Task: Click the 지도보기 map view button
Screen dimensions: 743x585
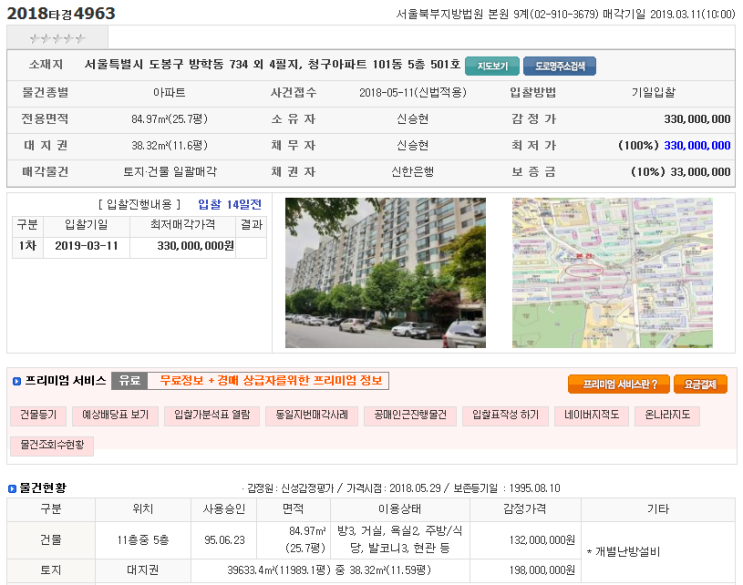Action: coord(492,66)
